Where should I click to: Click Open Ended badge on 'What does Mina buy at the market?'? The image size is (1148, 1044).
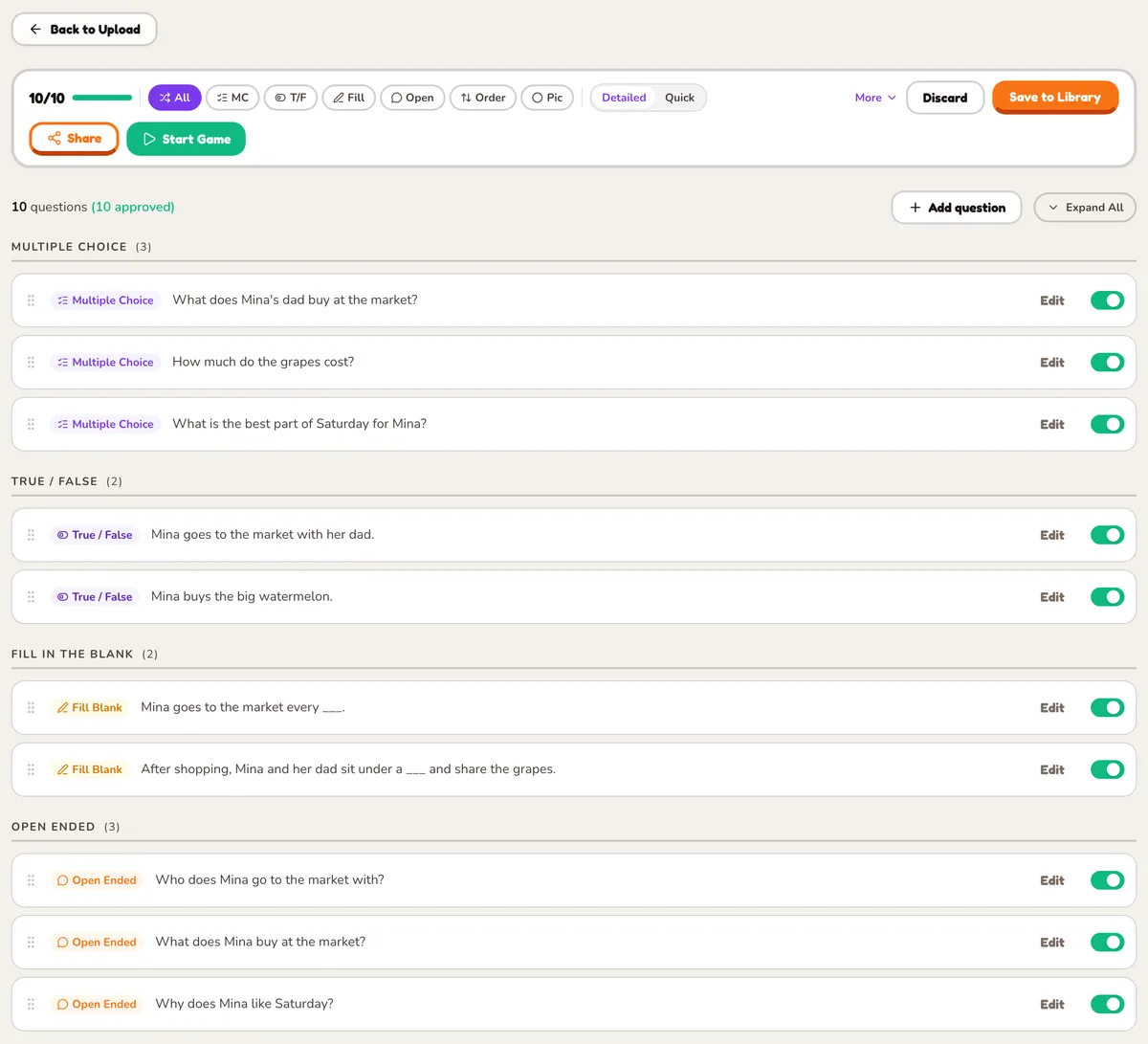[97, 943]
